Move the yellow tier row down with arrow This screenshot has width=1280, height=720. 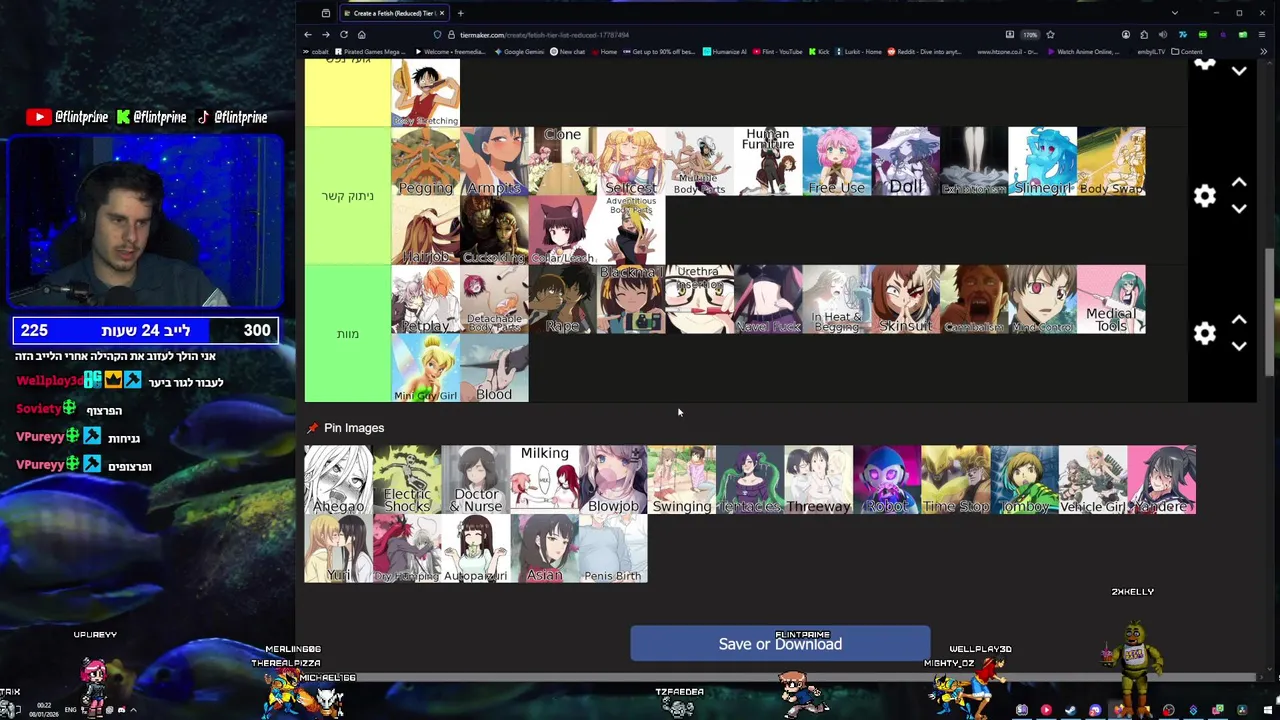coord(1239,72)
